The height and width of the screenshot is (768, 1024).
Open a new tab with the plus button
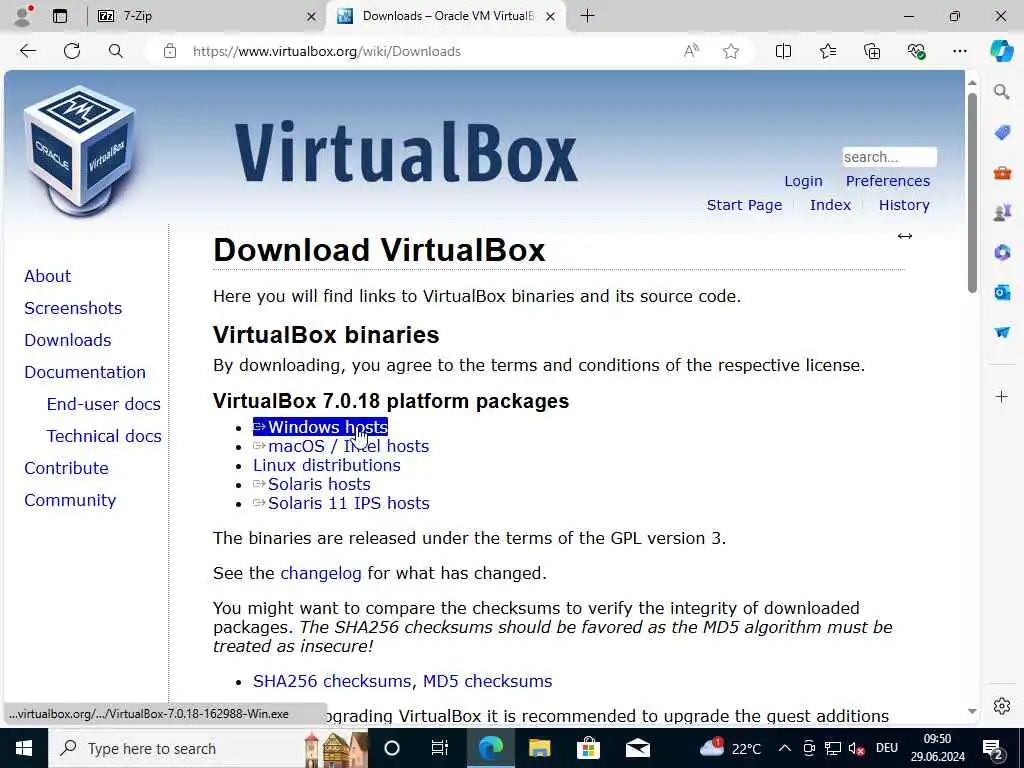point(587,16)
